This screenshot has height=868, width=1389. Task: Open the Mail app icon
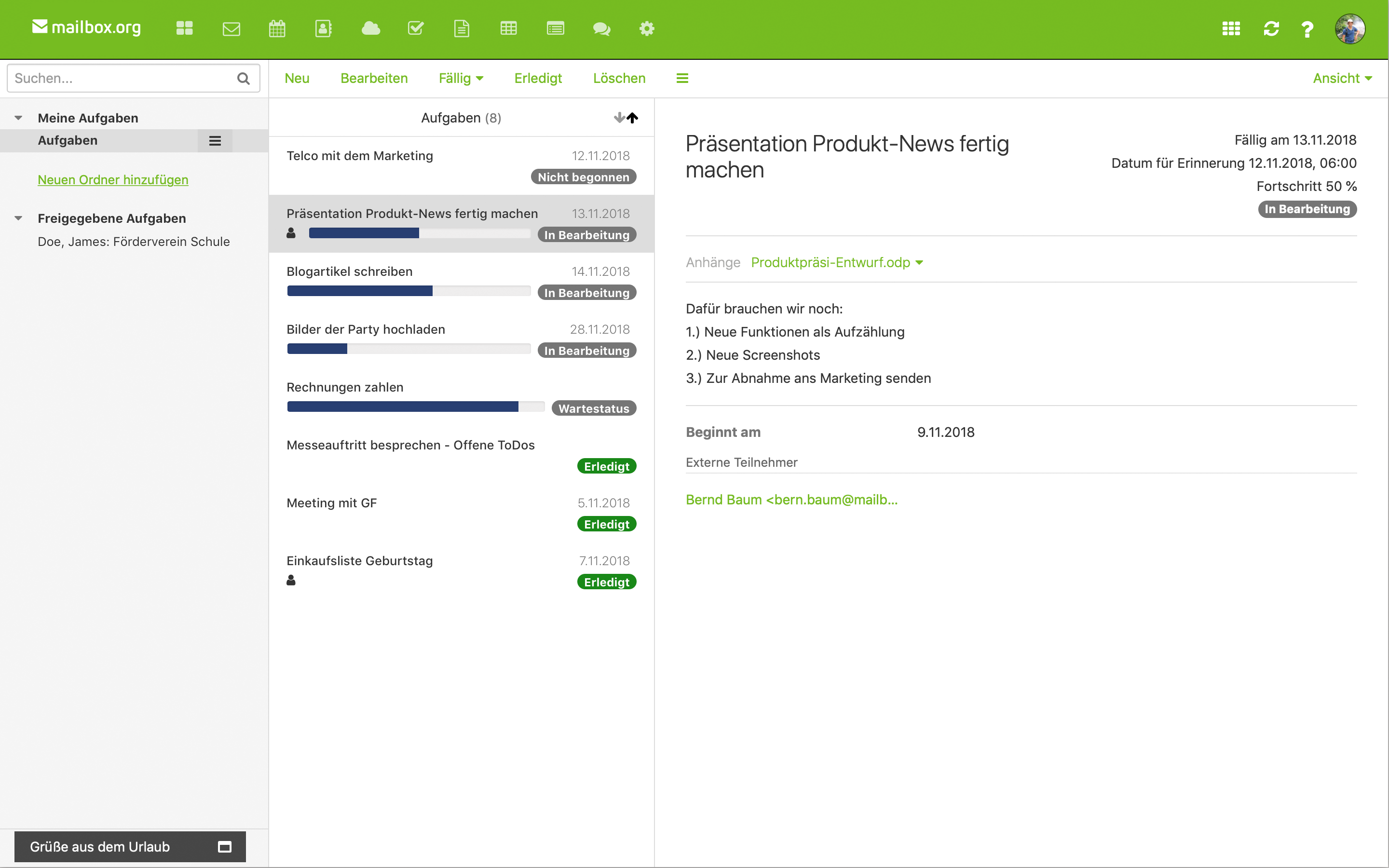[x=231, y=29]
